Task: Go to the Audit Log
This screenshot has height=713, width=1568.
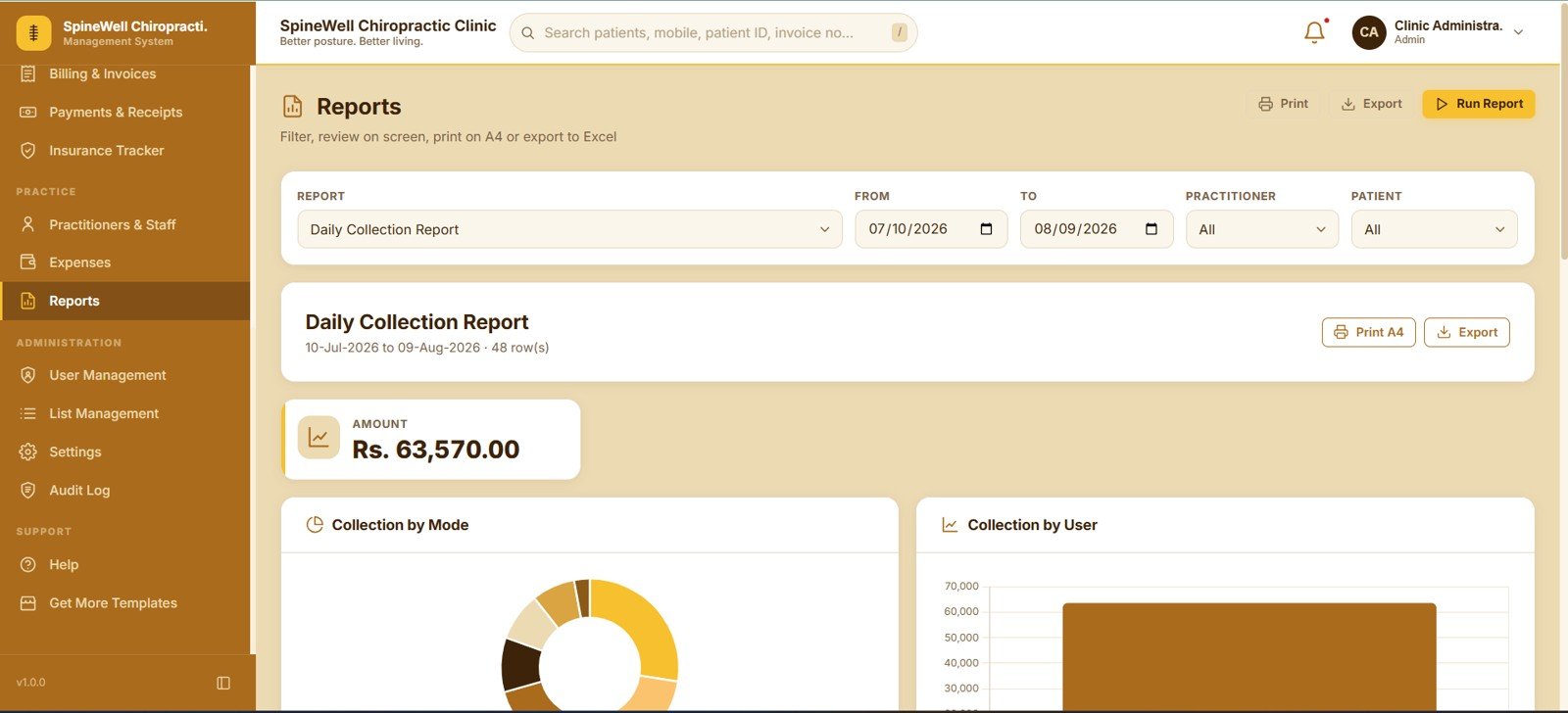Action: [x=125, y=490]
